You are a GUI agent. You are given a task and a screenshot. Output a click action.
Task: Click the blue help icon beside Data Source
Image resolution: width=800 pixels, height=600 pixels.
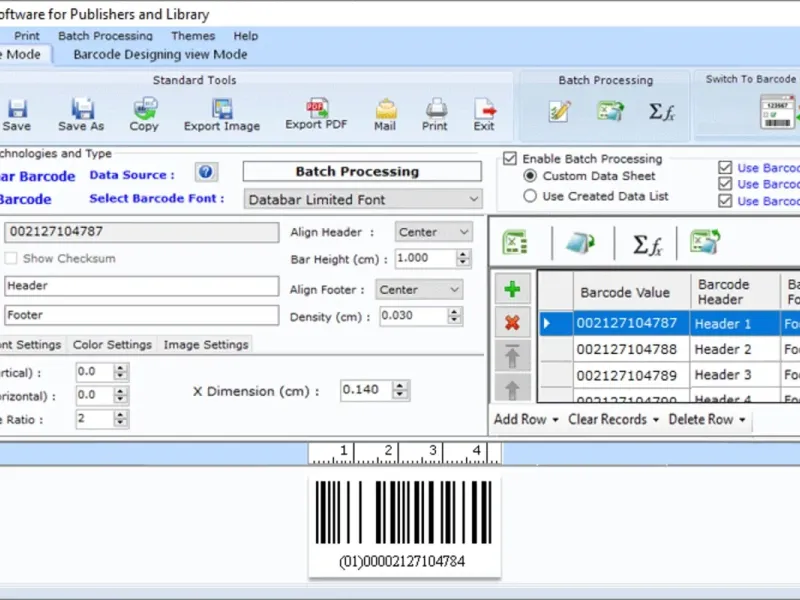click(x=206, y=172)
